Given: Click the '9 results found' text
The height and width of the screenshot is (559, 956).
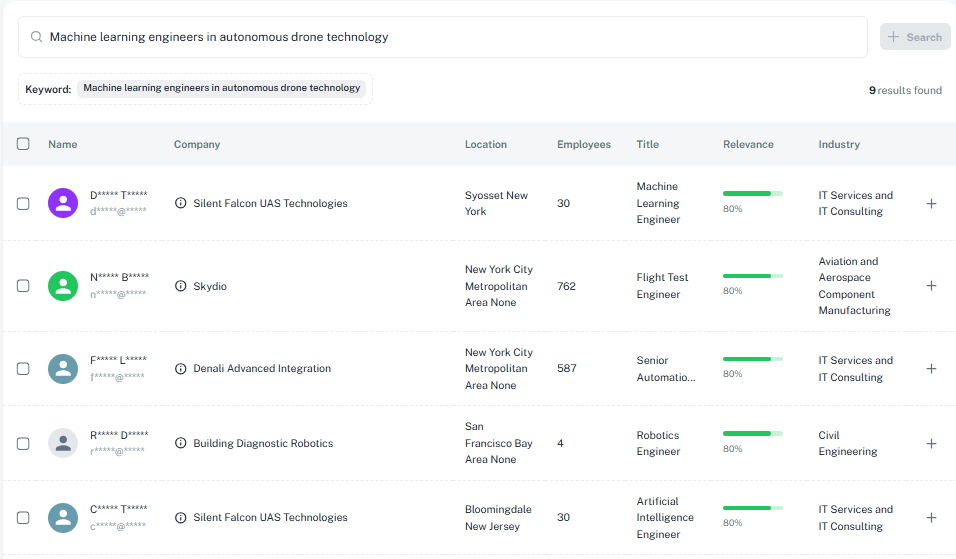Looking at the screenshot, I should pyautogui.click(x=905, y=90).
